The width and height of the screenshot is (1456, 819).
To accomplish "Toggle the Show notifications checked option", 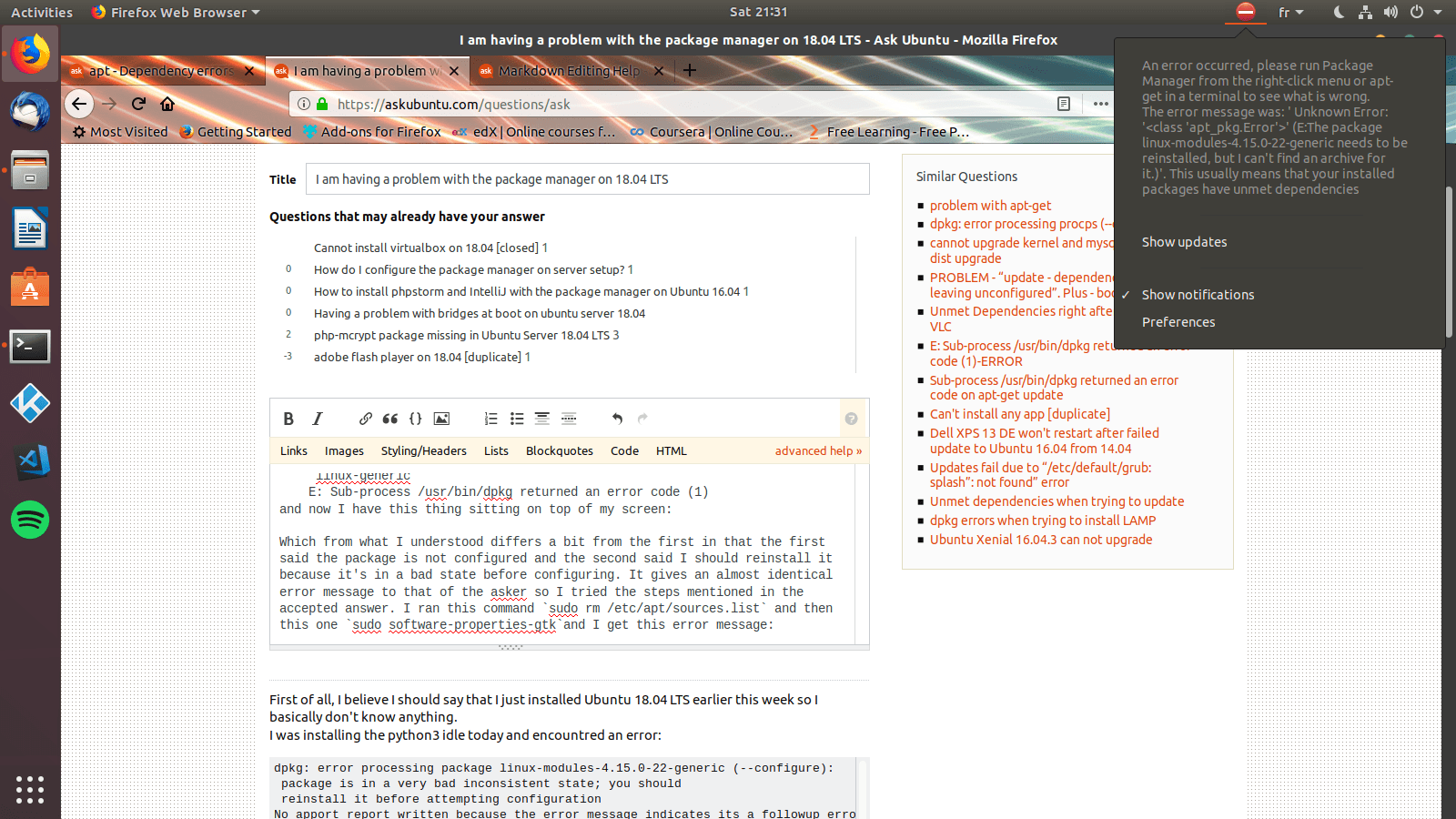I will coord(1198,295).
